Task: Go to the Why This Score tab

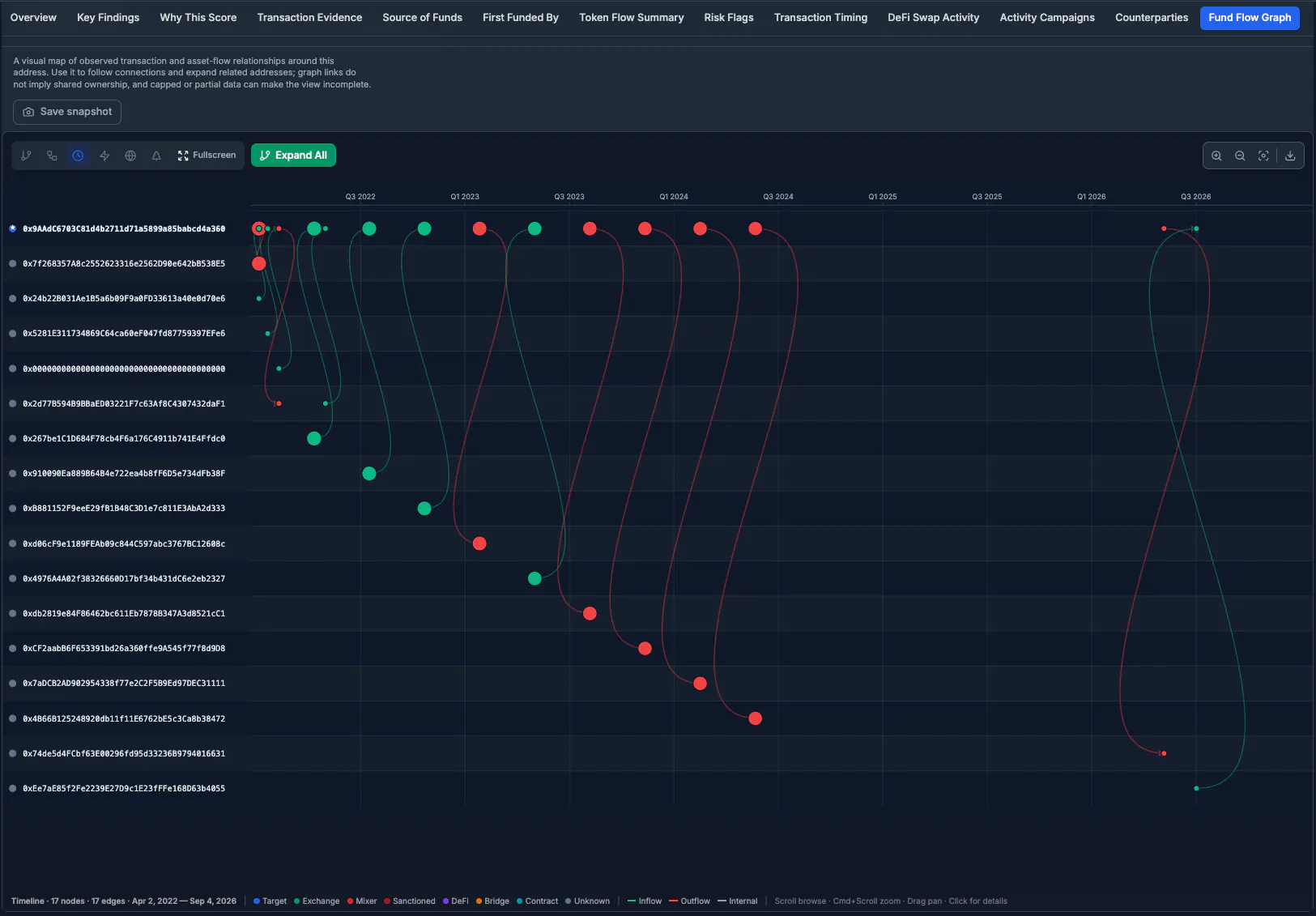Action: pyautogui.click(x=198, y=18)
